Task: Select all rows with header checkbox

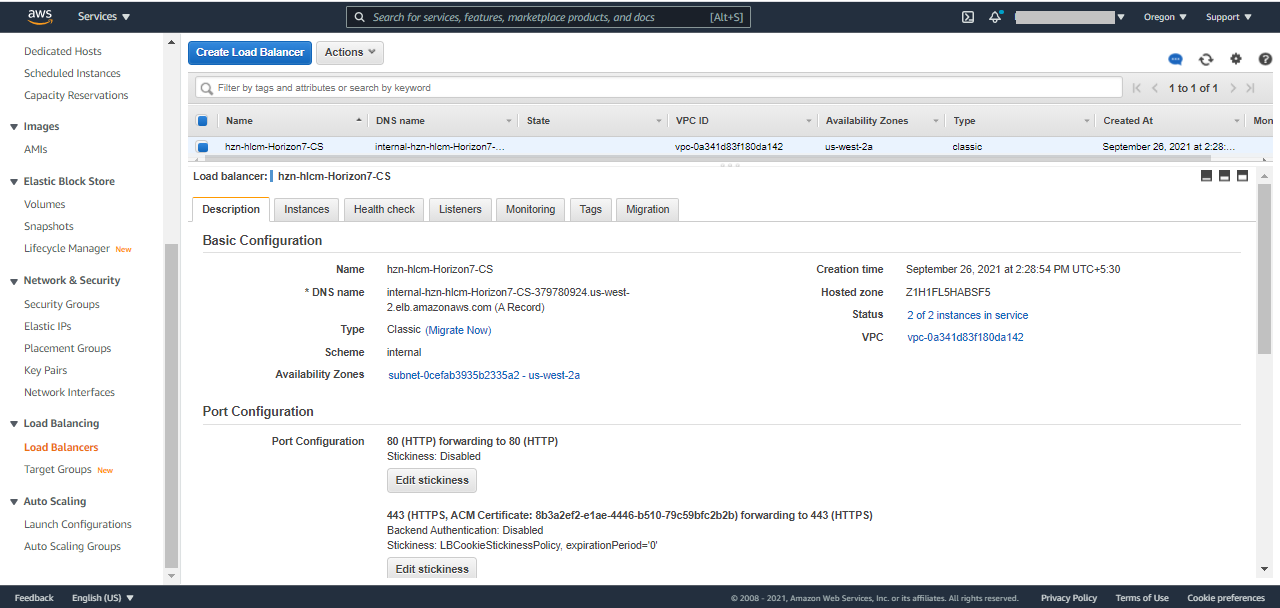Action: 203,120
